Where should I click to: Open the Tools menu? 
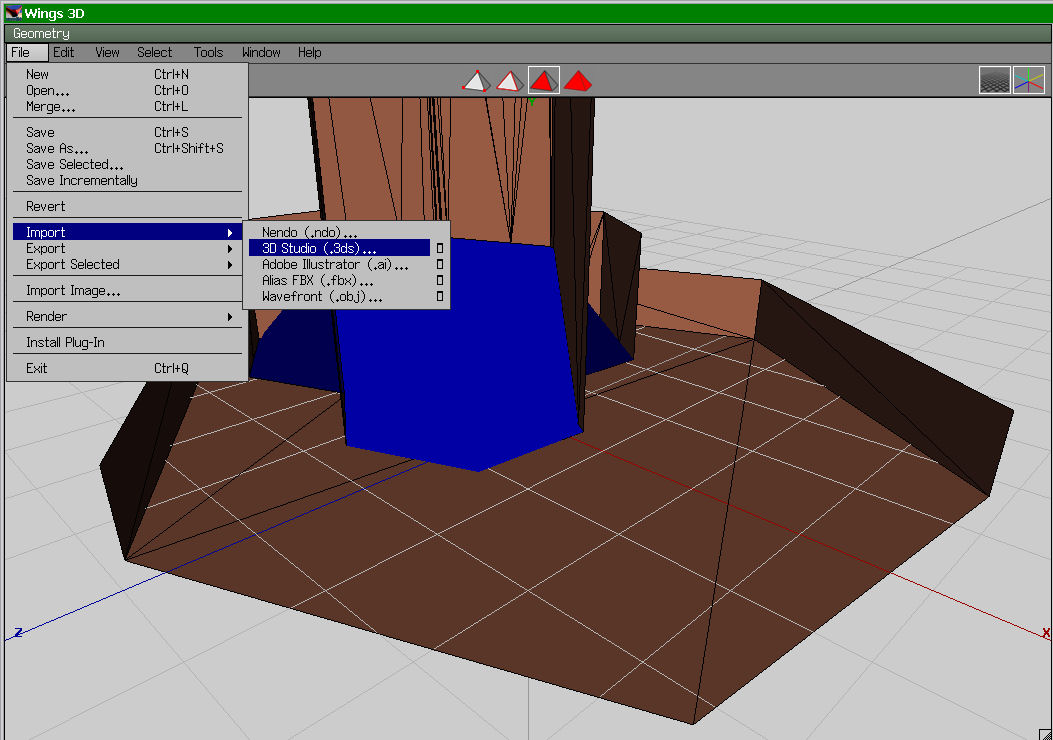[208, 53]
